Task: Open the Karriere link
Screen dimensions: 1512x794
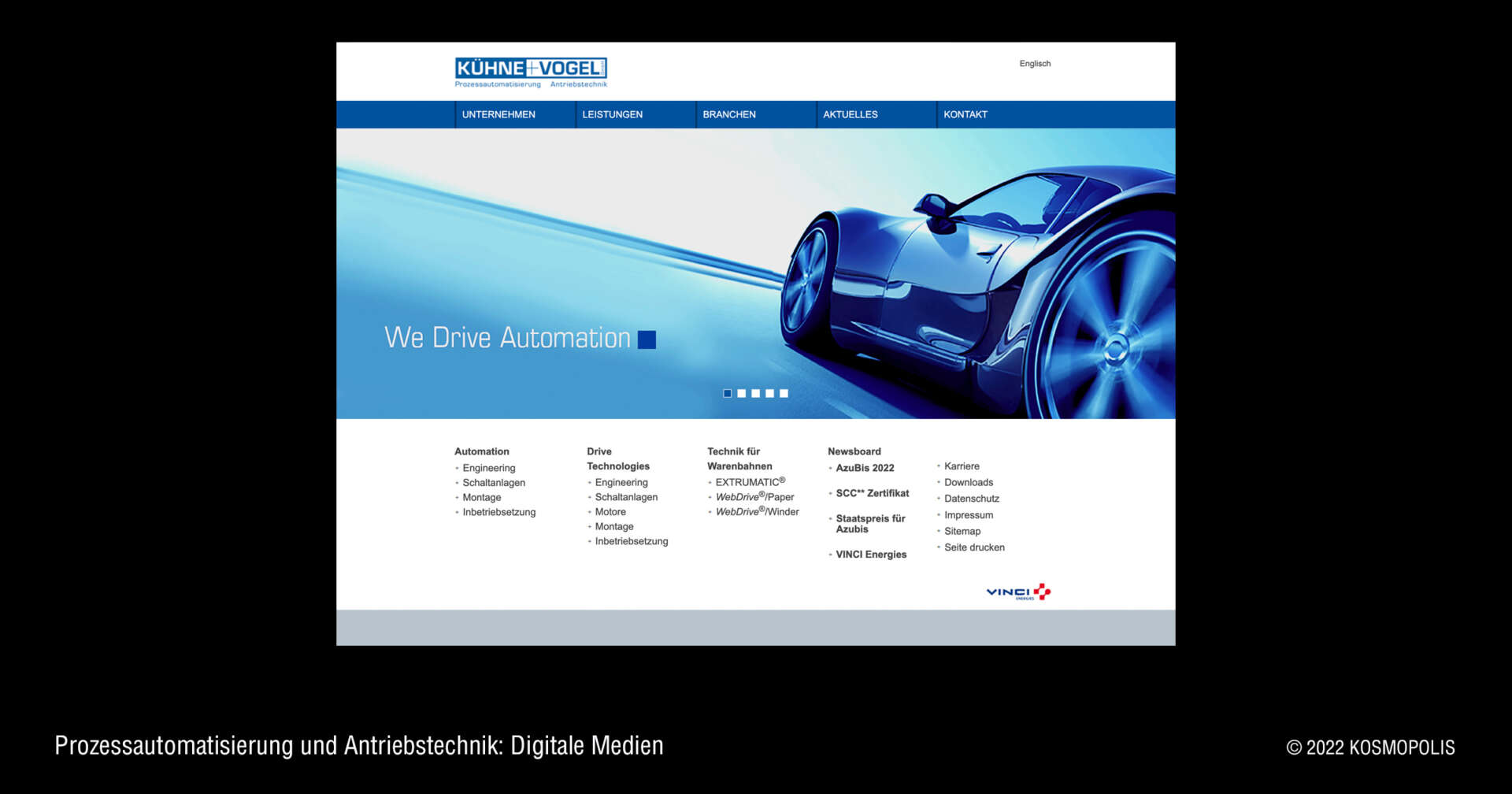Action: [962, 466]
